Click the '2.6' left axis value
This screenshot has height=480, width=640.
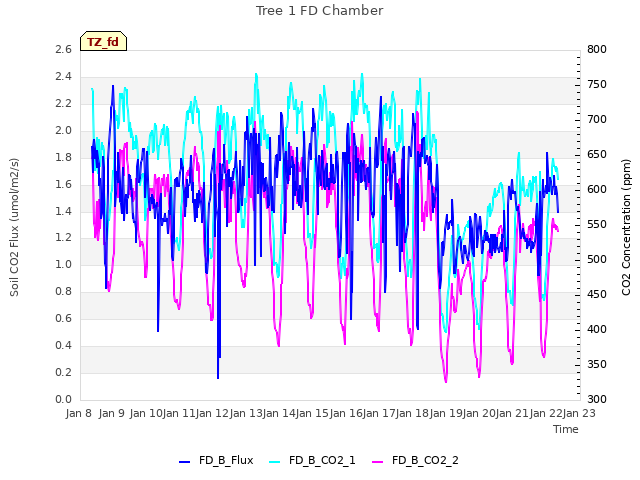63,49
